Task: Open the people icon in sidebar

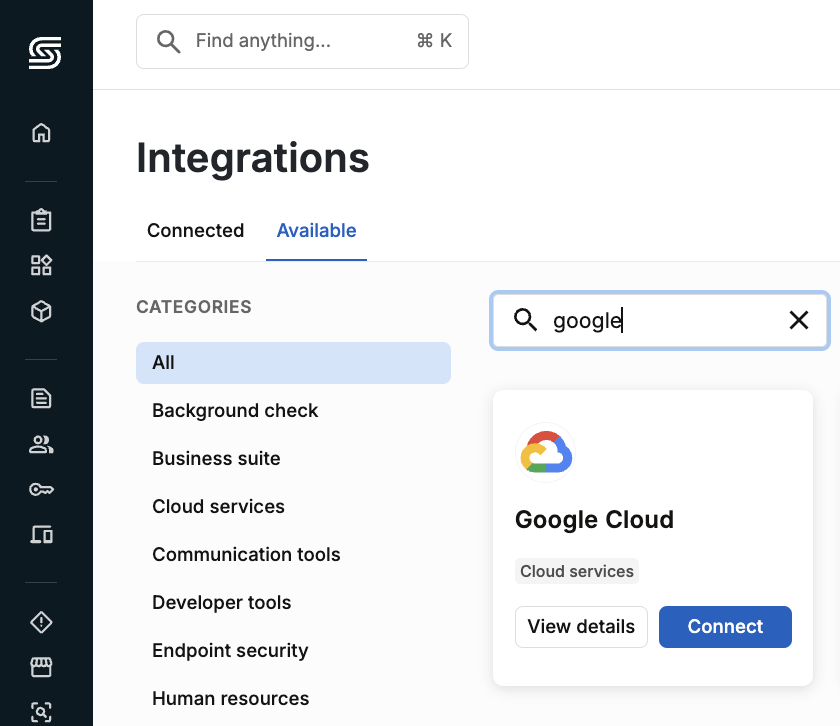Action: pyautogui.click(x=41, y=444)
